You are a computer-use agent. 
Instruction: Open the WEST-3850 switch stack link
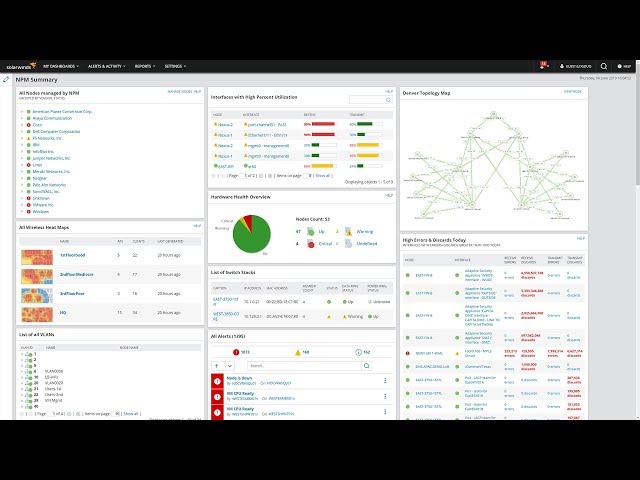[226, 316]
